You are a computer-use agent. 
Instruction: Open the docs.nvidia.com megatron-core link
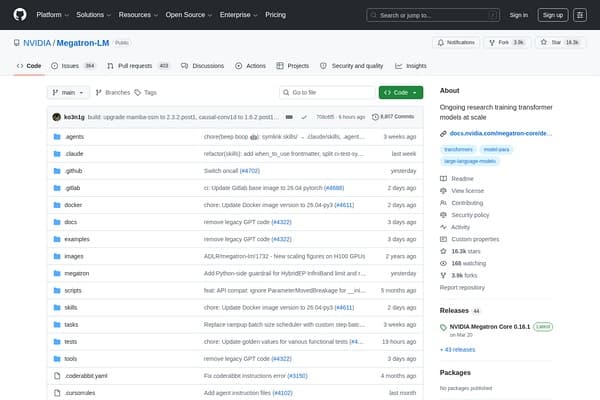[x=501, y=134]
